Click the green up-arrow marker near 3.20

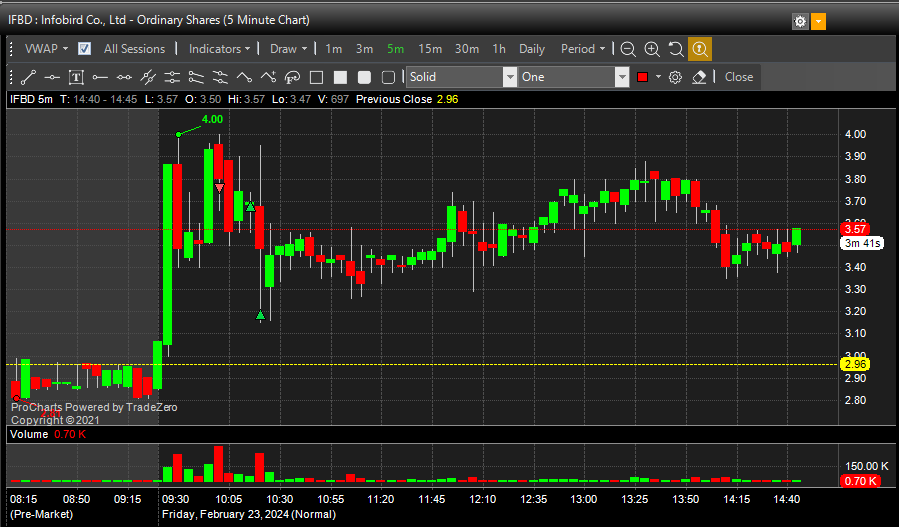click(x=260, y=315)
